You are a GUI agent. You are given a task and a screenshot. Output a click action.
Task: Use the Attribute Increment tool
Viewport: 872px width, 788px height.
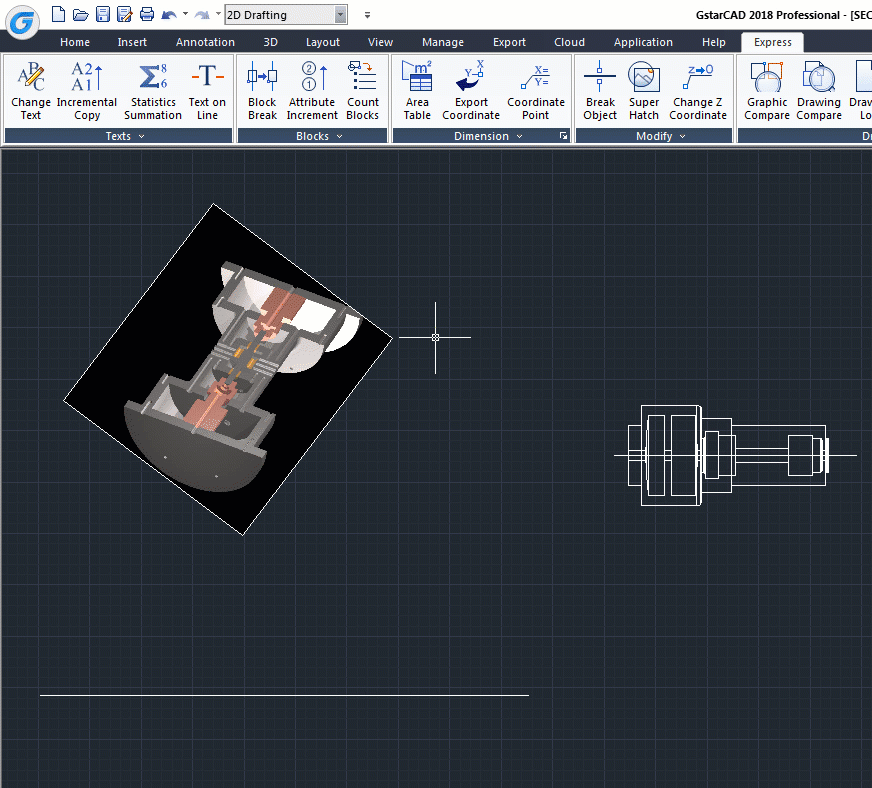(x=311, y=90)
